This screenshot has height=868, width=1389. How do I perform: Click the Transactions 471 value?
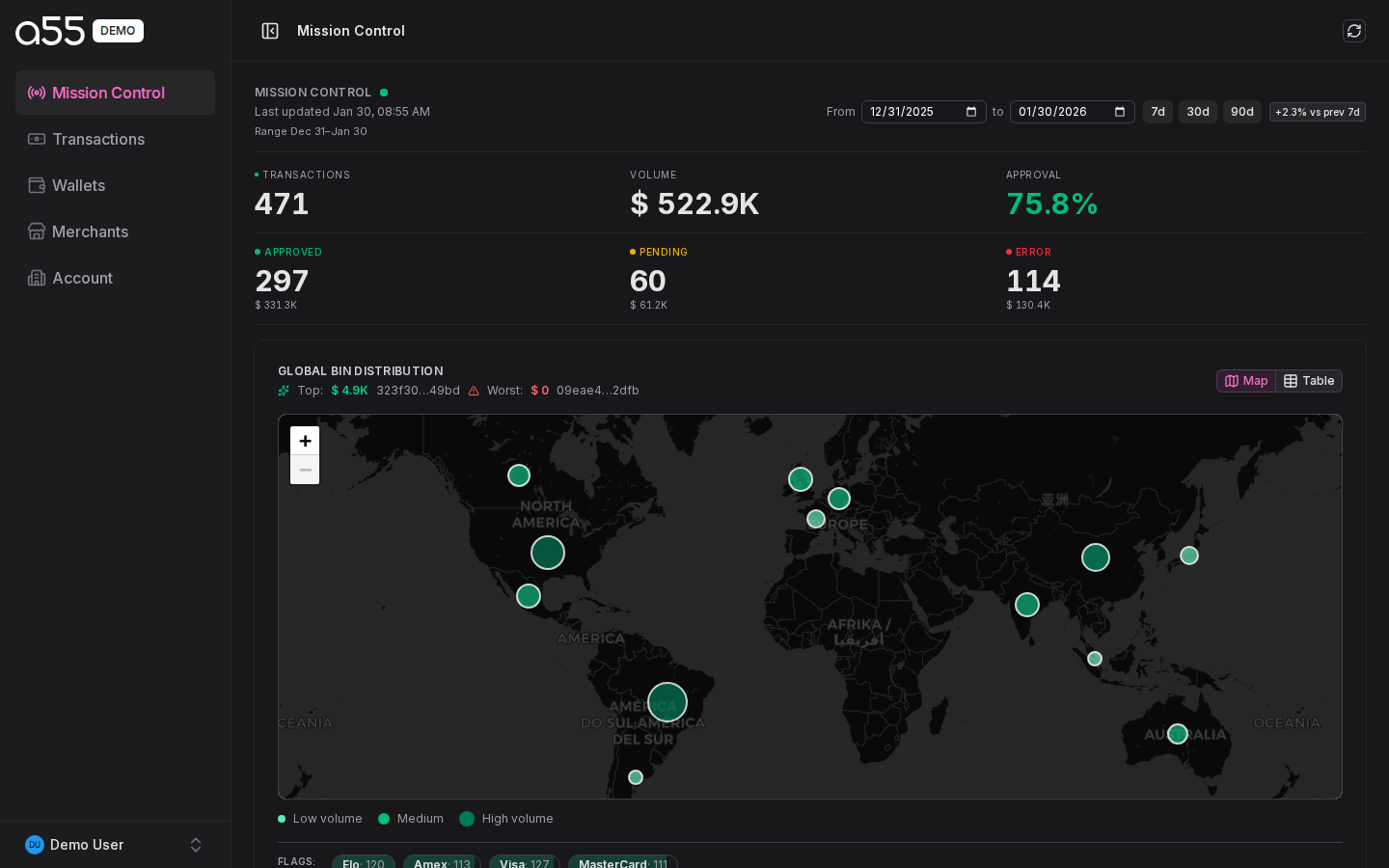tap(282, 203)
